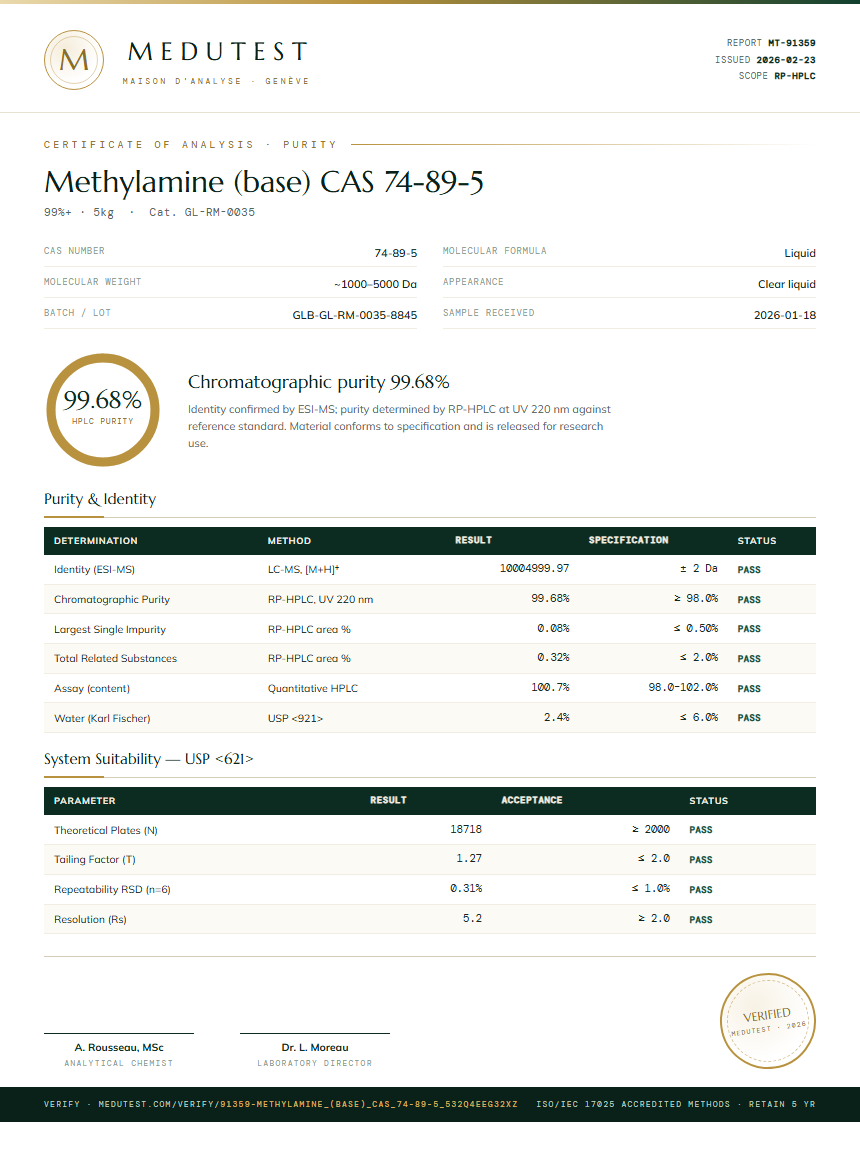This screenshot has height=1152, width=860.
Task: Click the 99.68% HPLC purity ring
Action: (103, 410)
